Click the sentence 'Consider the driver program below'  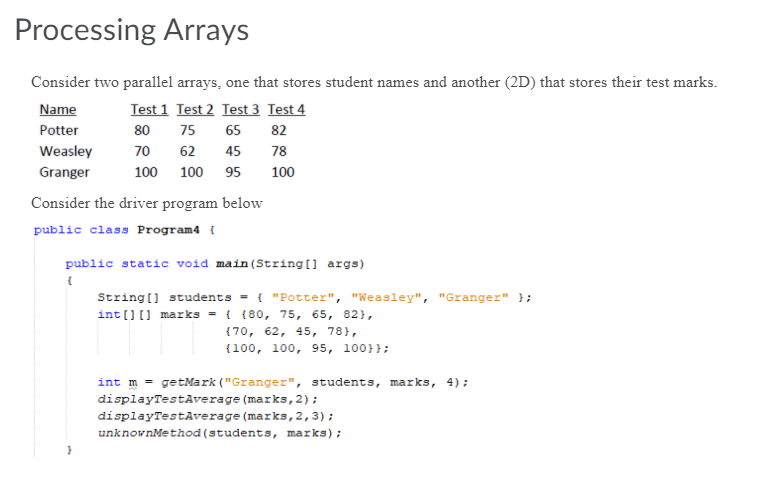(x=147, y=203)
